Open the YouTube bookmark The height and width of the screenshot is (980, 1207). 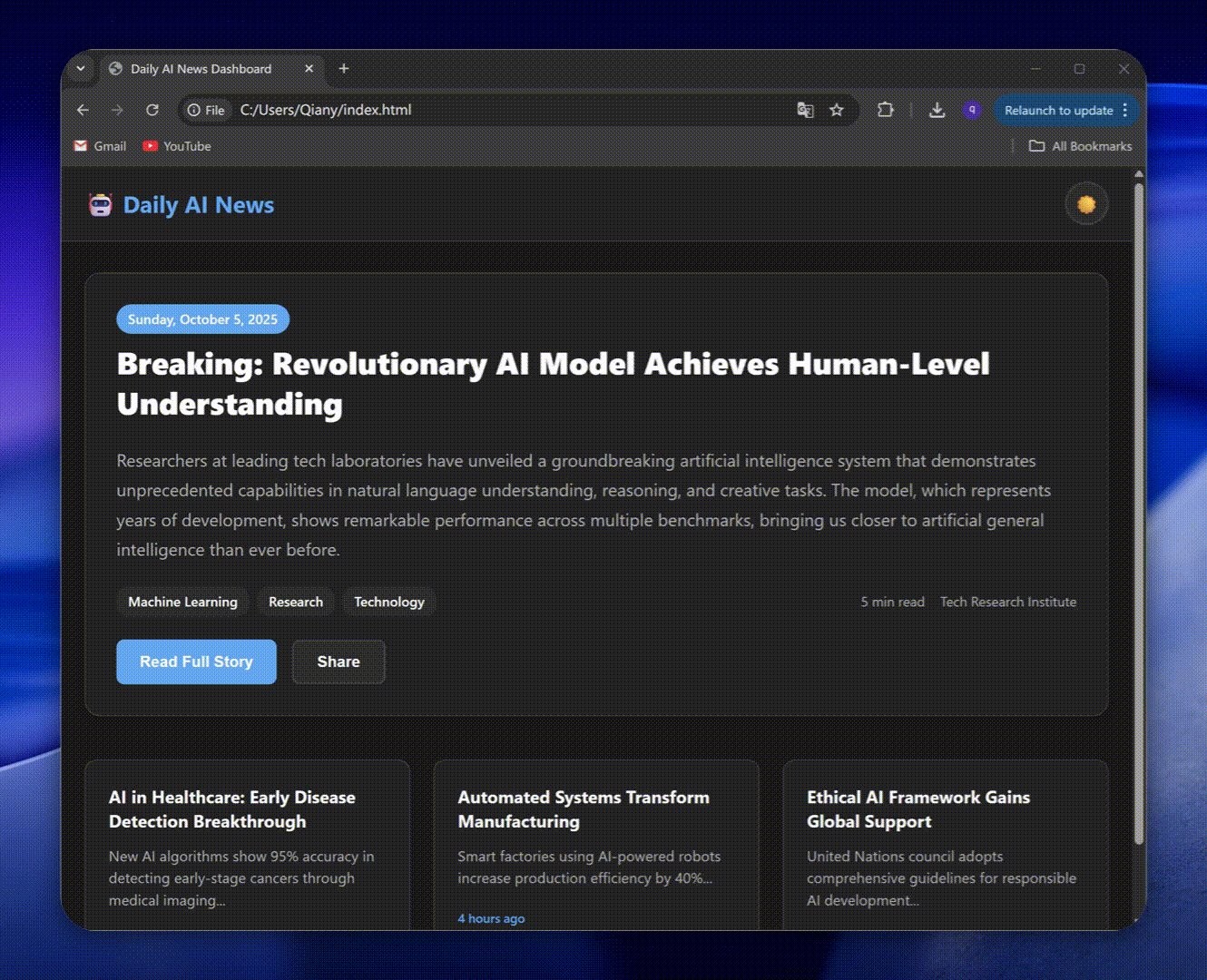pos(177,146)
